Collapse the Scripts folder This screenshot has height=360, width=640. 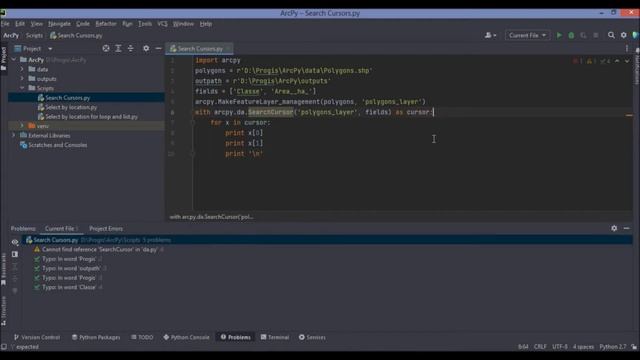[22, 88]
